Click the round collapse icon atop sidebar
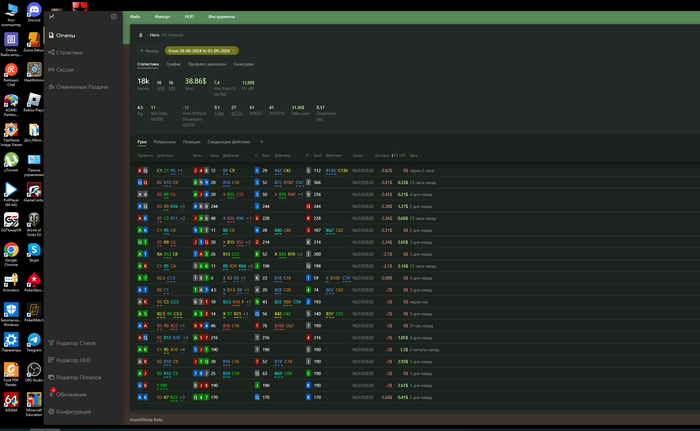The height and width of the screenshot is (431, 700). (114, 17)
